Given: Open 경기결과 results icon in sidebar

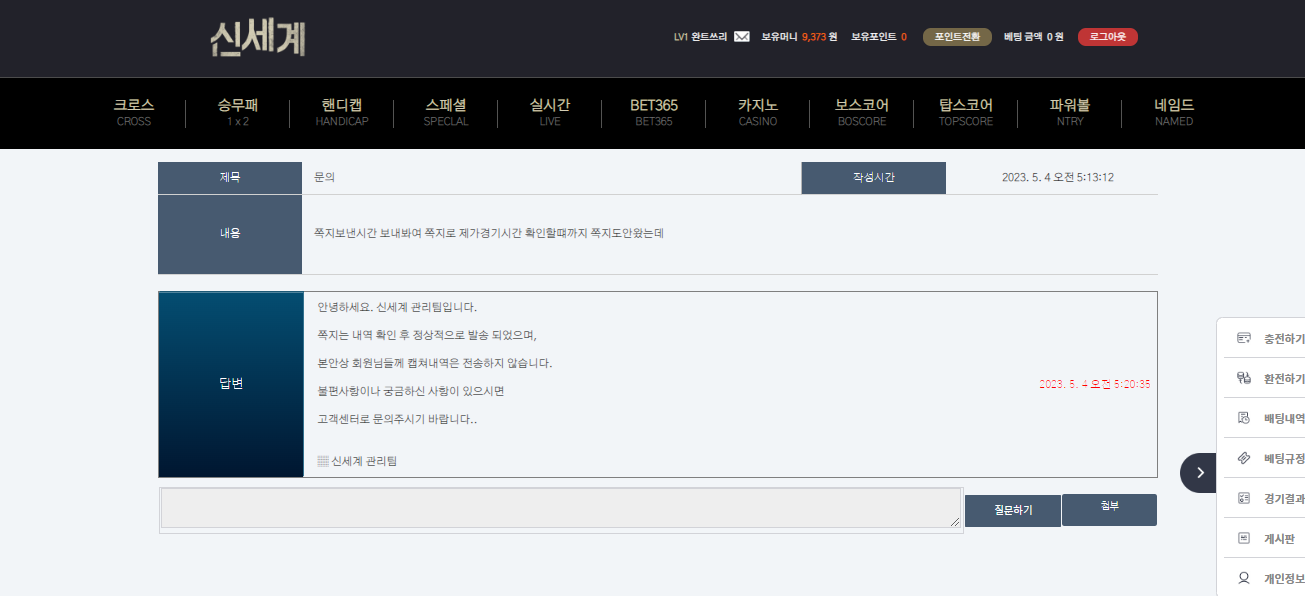Looking at the screenshot, I should 1244,498.
